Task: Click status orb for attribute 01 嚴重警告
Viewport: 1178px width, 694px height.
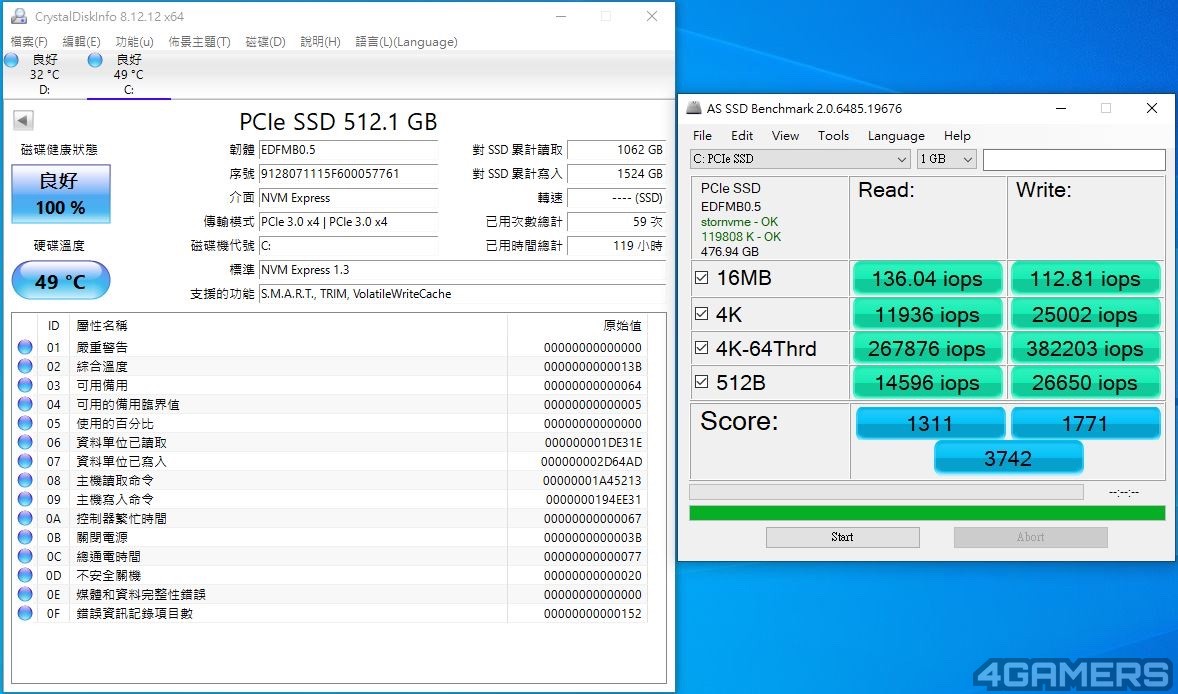Action: click(x=25, y=347)
